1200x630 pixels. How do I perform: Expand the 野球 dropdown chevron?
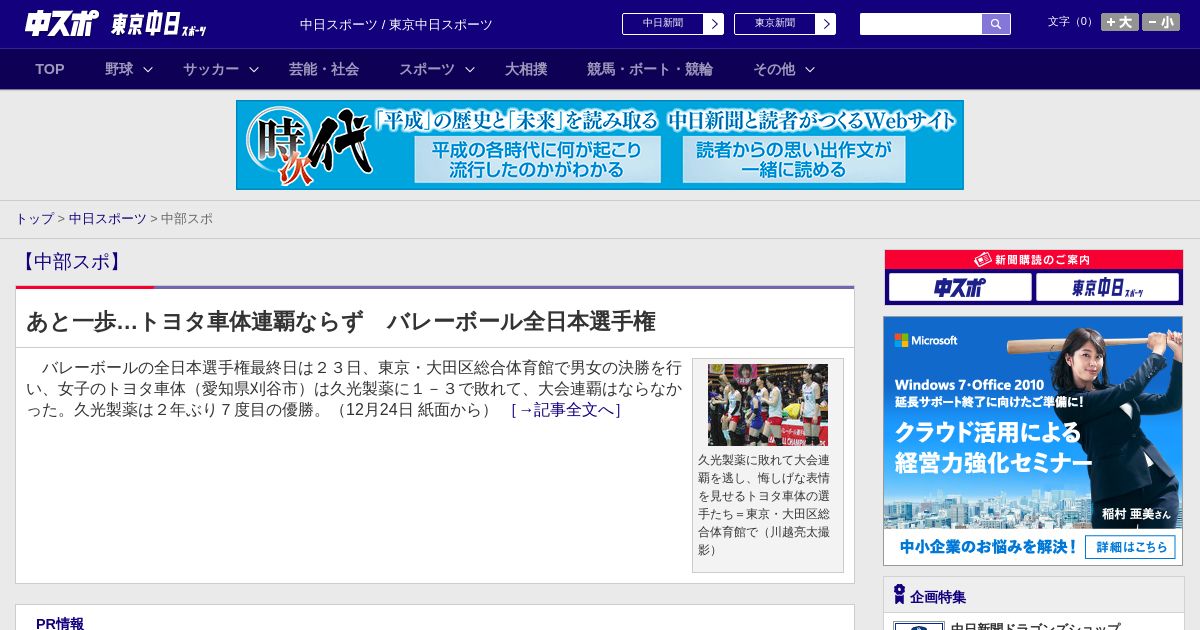[x=148, y=69]
